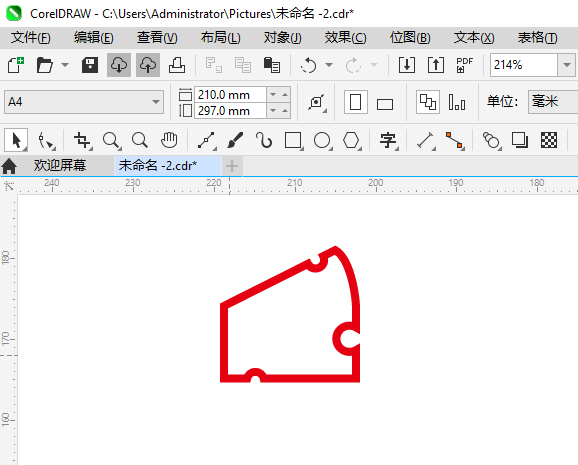Screen dimensions: 578x465
Task: Undo the last action
Action: (x=309, y=65)
